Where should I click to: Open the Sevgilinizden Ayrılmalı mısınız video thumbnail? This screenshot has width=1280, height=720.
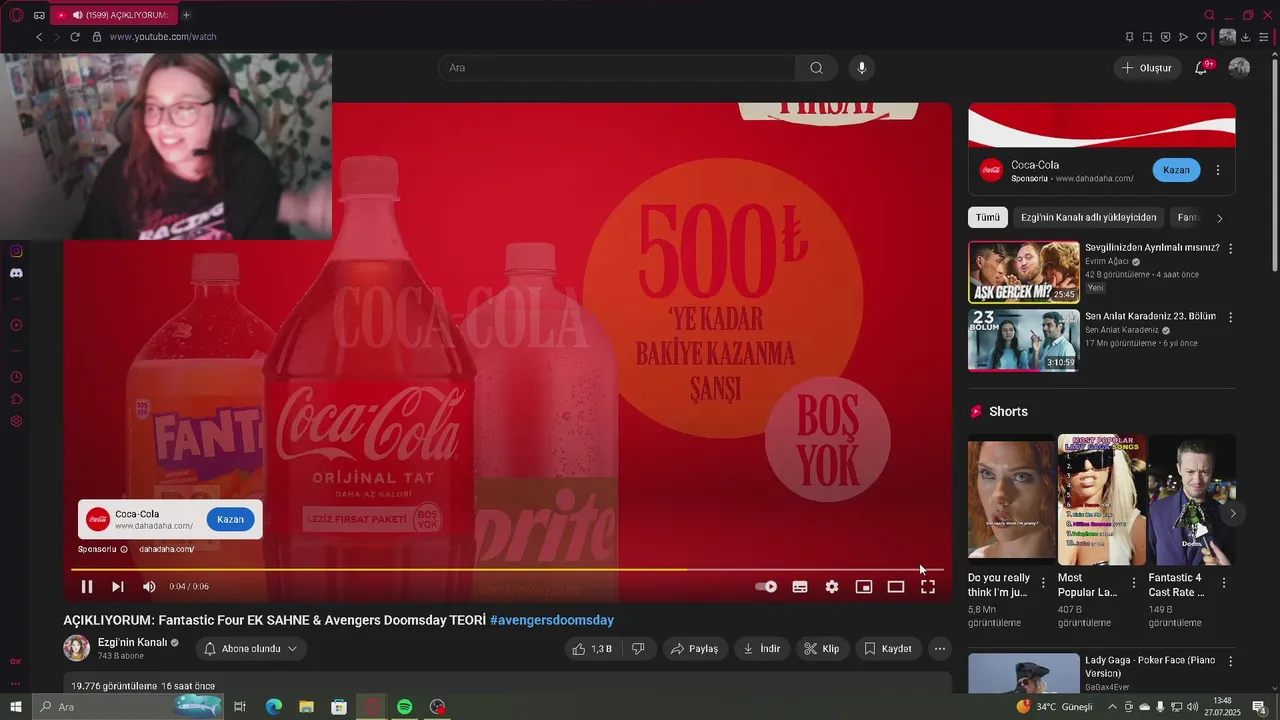1024,272
